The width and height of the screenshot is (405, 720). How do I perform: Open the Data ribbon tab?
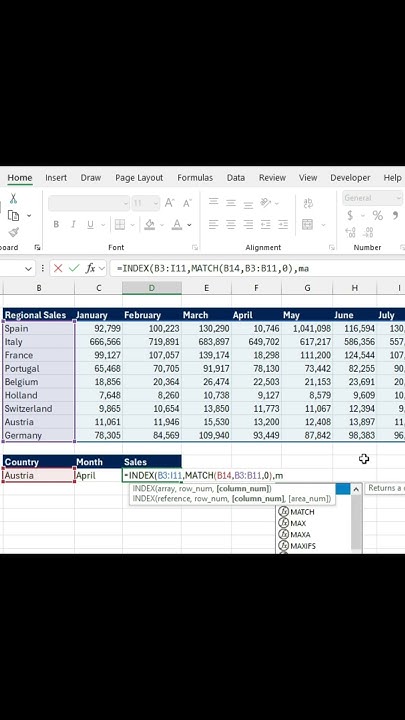(236, 178)
